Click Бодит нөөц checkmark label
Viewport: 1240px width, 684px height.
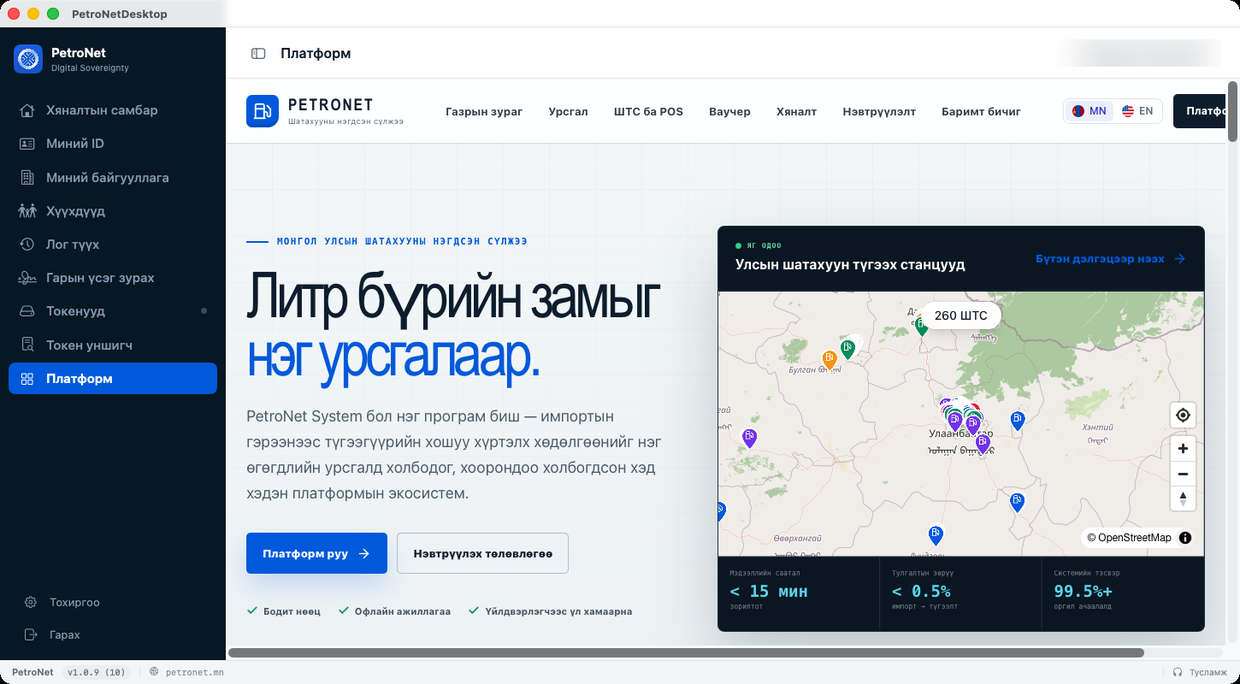tap(283, 611)
